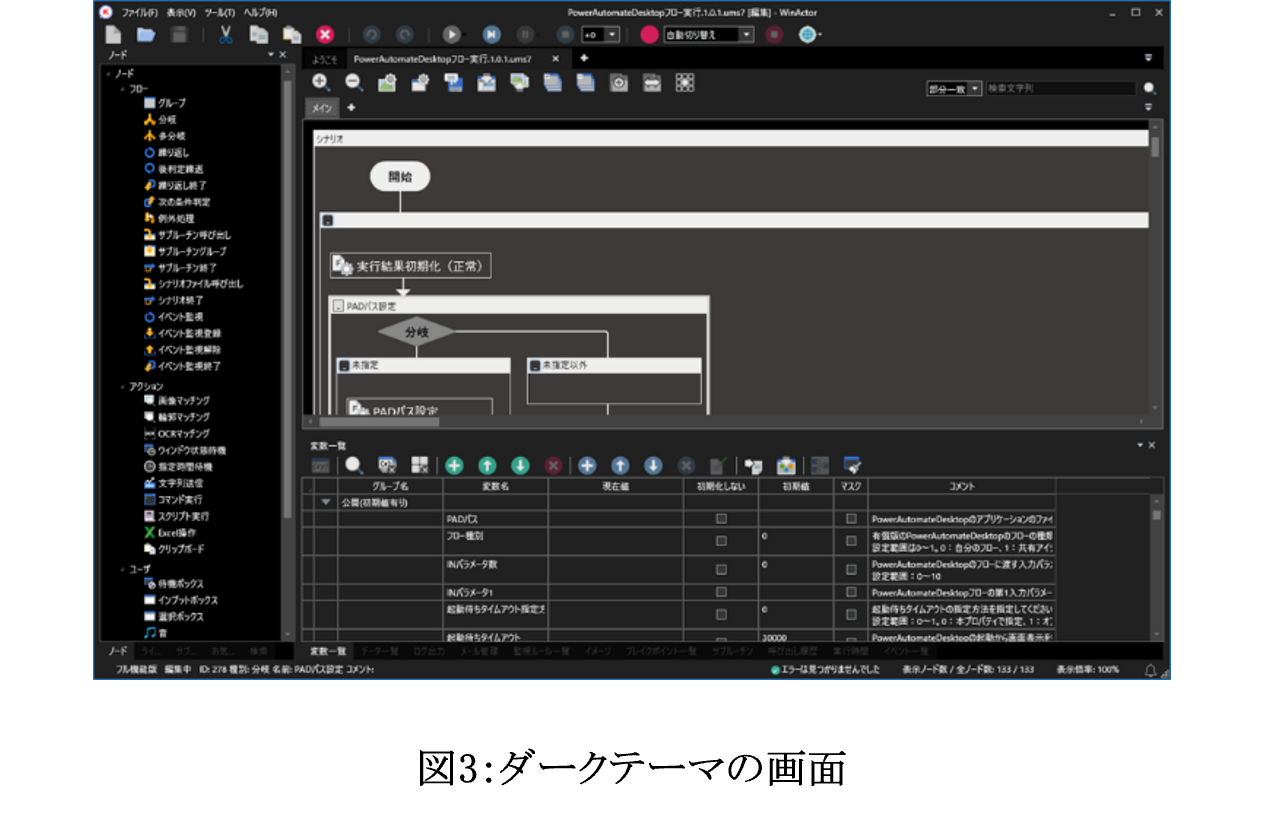The width and height of the screenshot is (1263, 815).
Task: Click the blue up arrow in variable toolbar
Action: click(620, 465)
